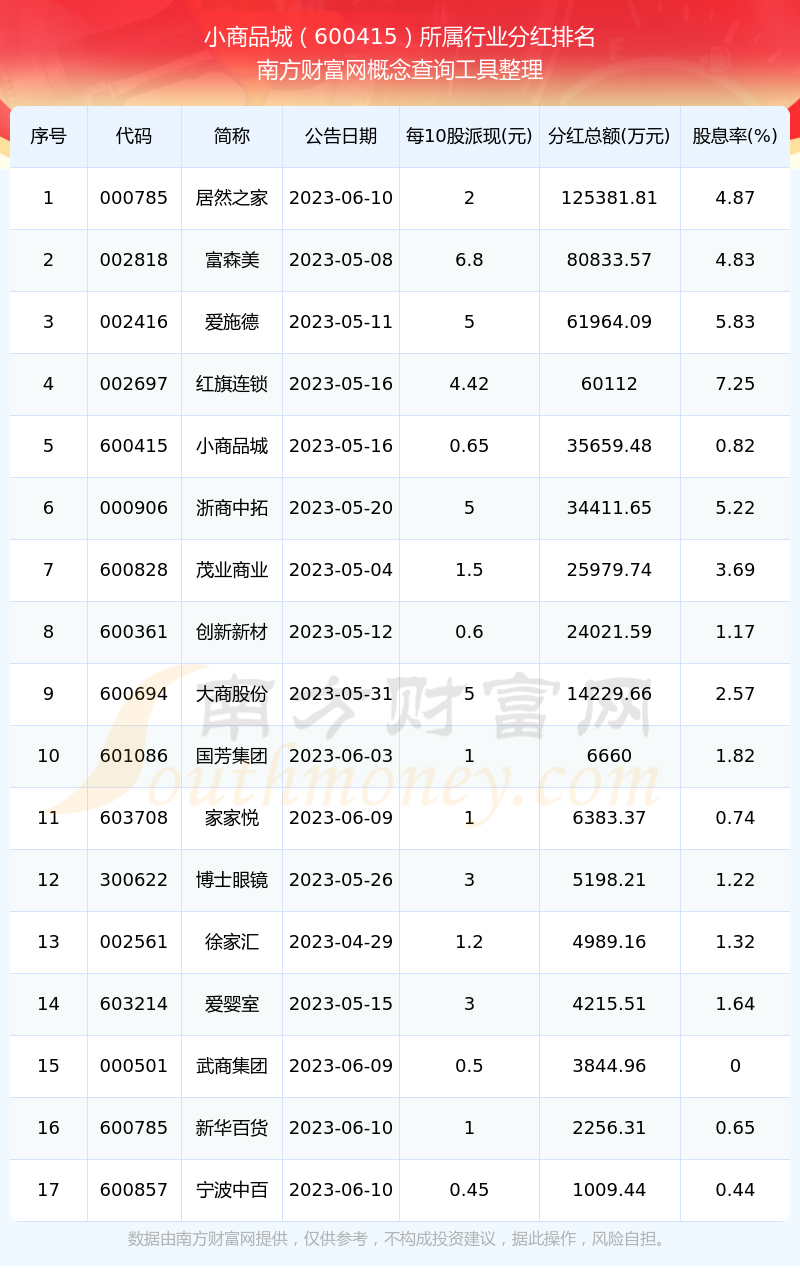Select stock code 600415
Viewport: 800px width, 1288px height.
[134, 446]
